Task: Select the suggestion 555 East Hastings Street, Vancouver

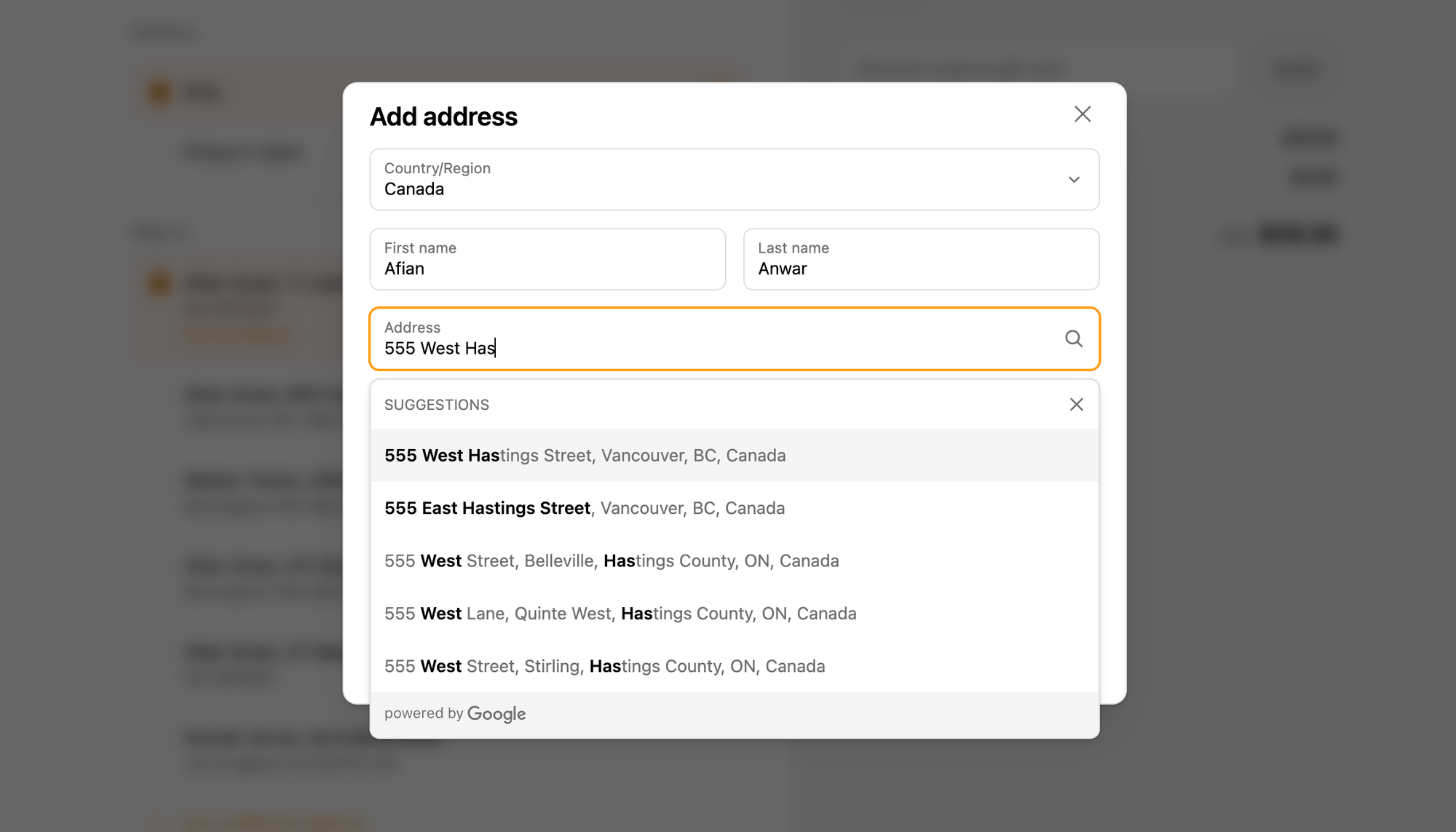Action: 585,508
